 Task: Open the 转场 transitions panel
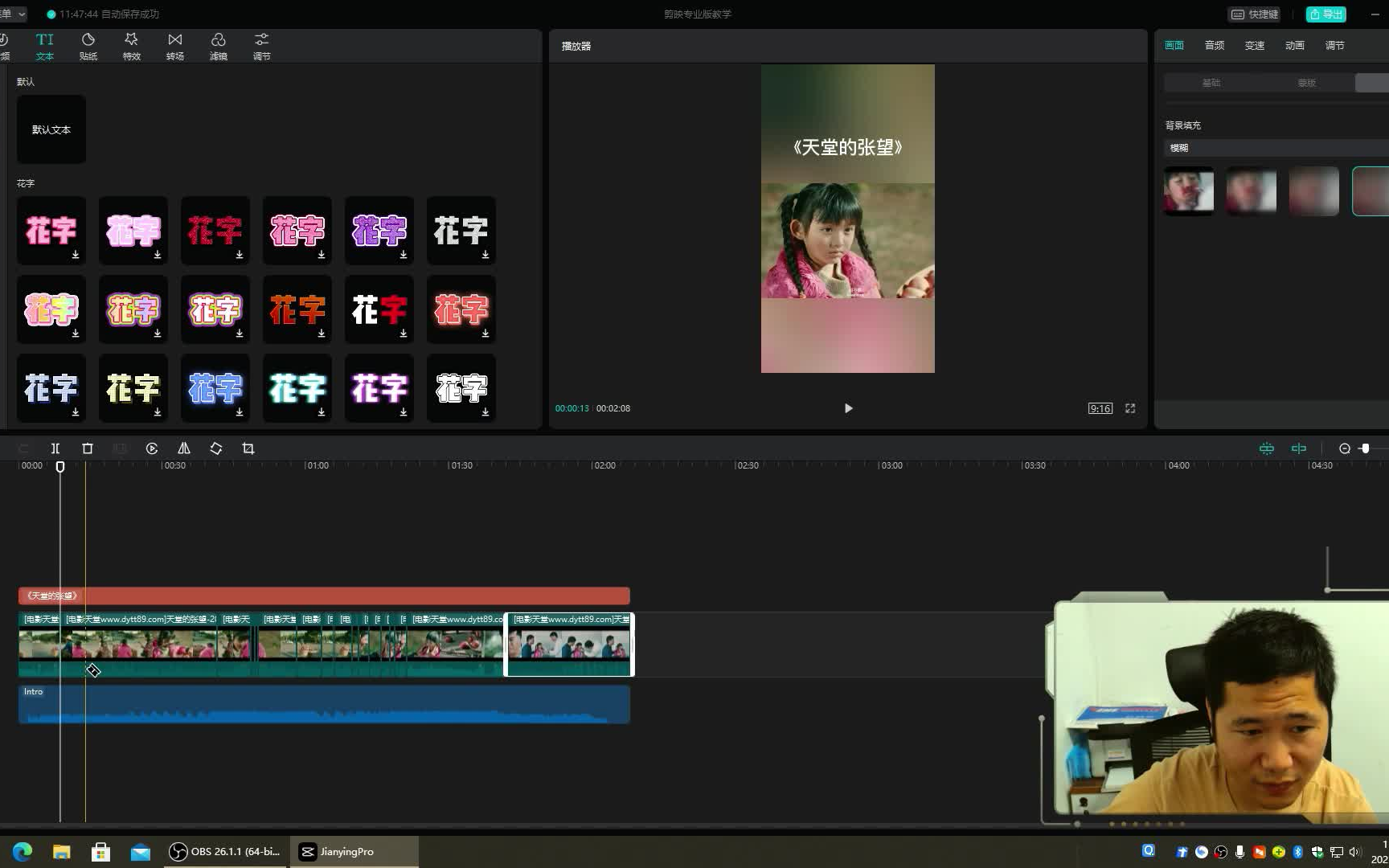(174, 46)
